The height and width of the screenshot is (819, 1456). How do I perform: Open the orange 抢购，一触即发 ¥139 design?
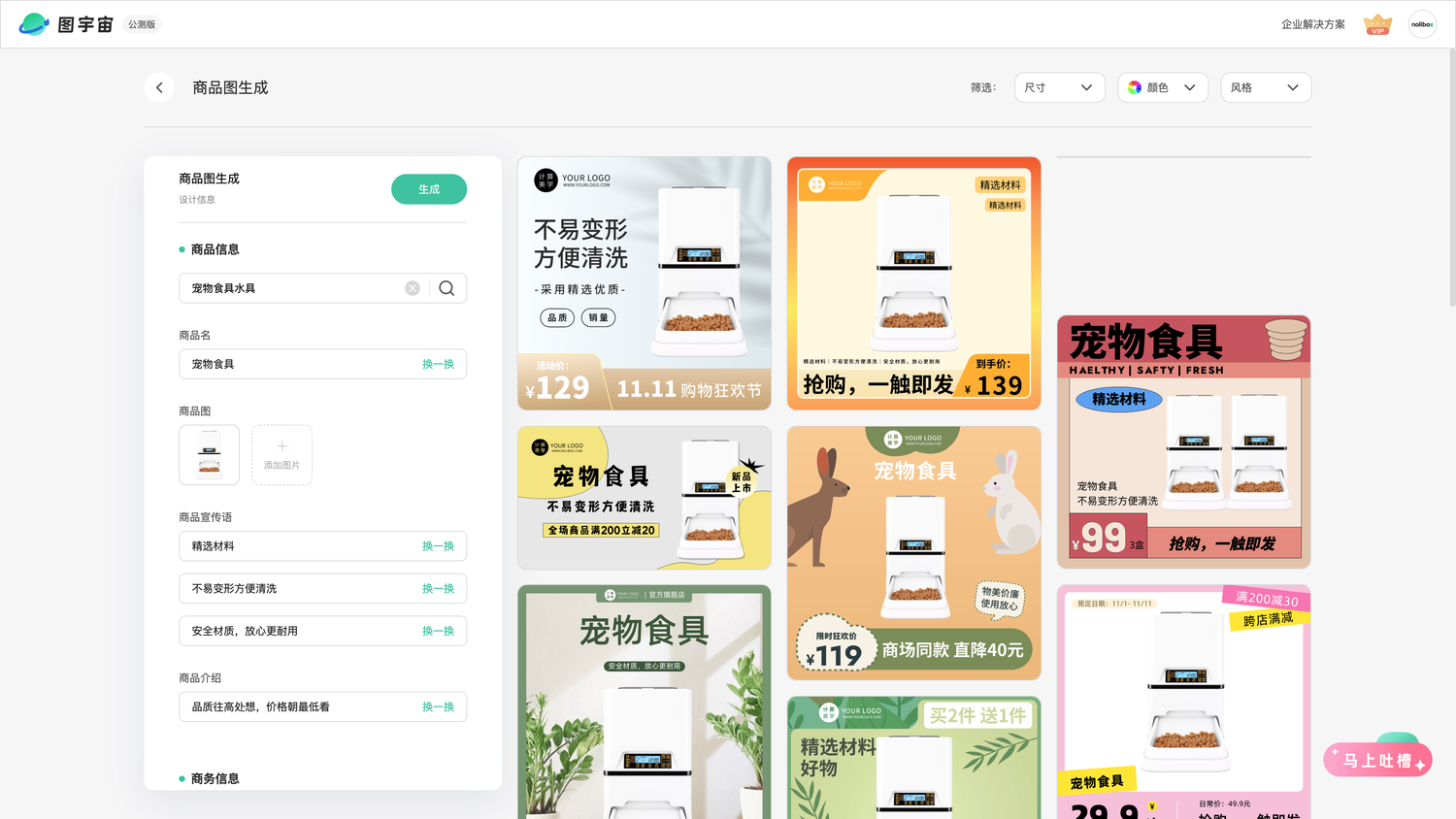913,283
